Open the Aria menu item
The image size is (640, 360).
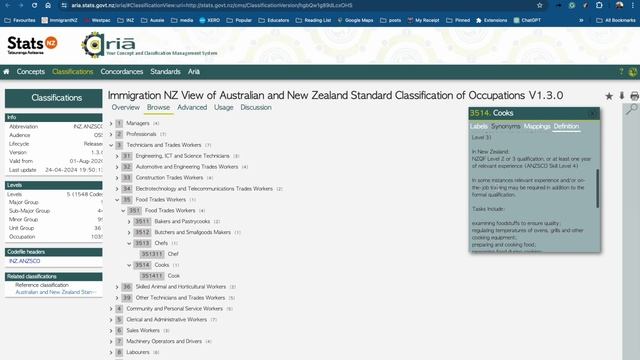194,71
